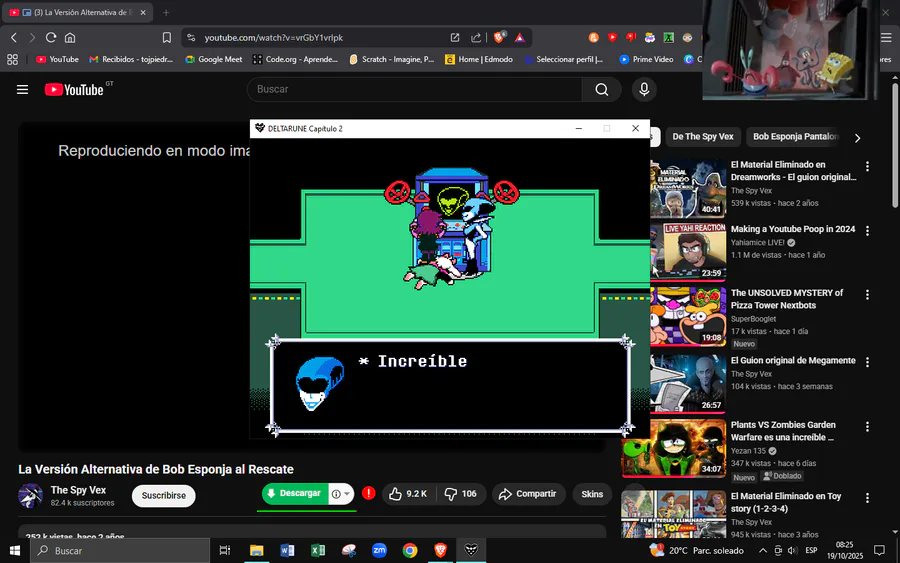Open Windows Task View button
Viewport: 900px width, 563px height.
[225, 550]
